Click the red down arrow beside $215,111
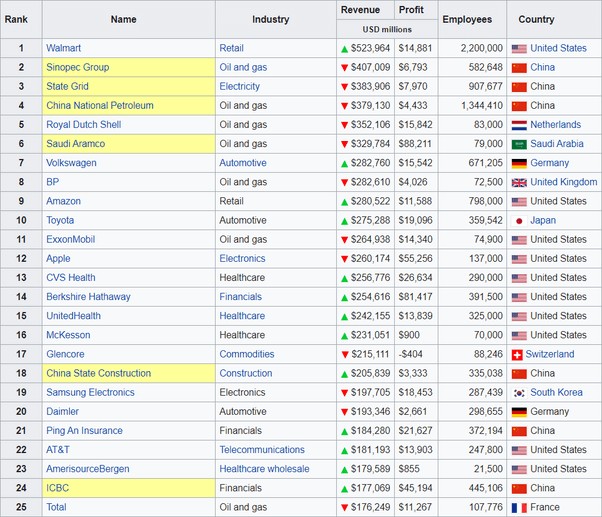 point(344,355)
